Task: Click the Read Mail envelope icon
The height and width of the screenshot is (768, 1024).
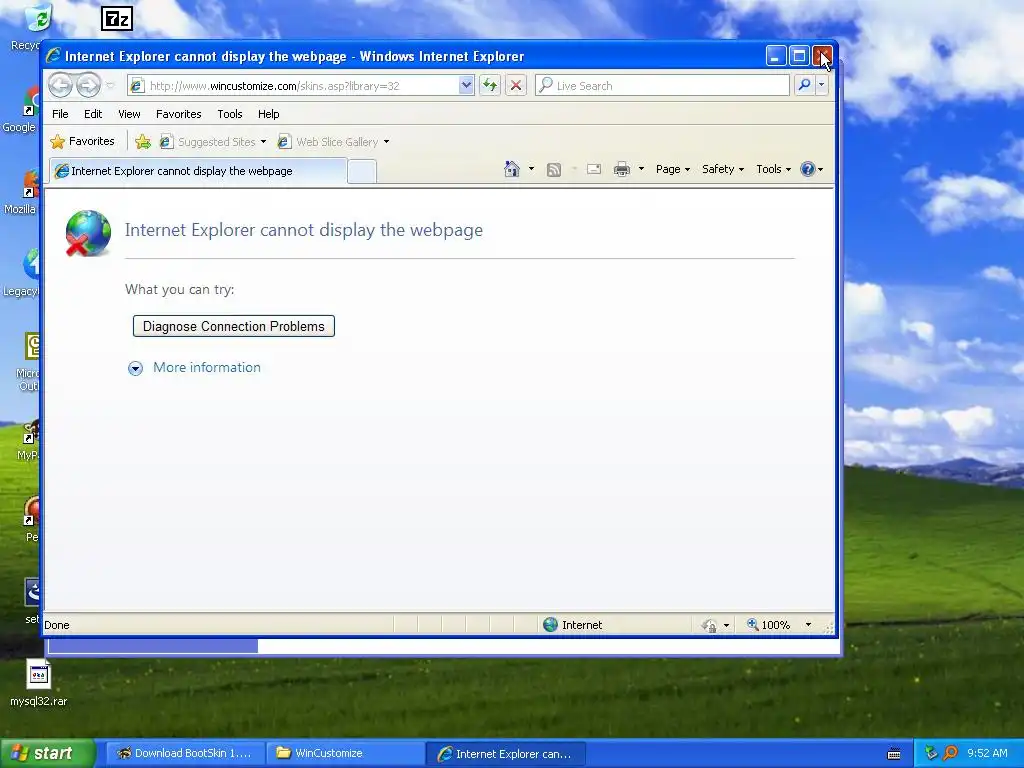Action: 594,169
